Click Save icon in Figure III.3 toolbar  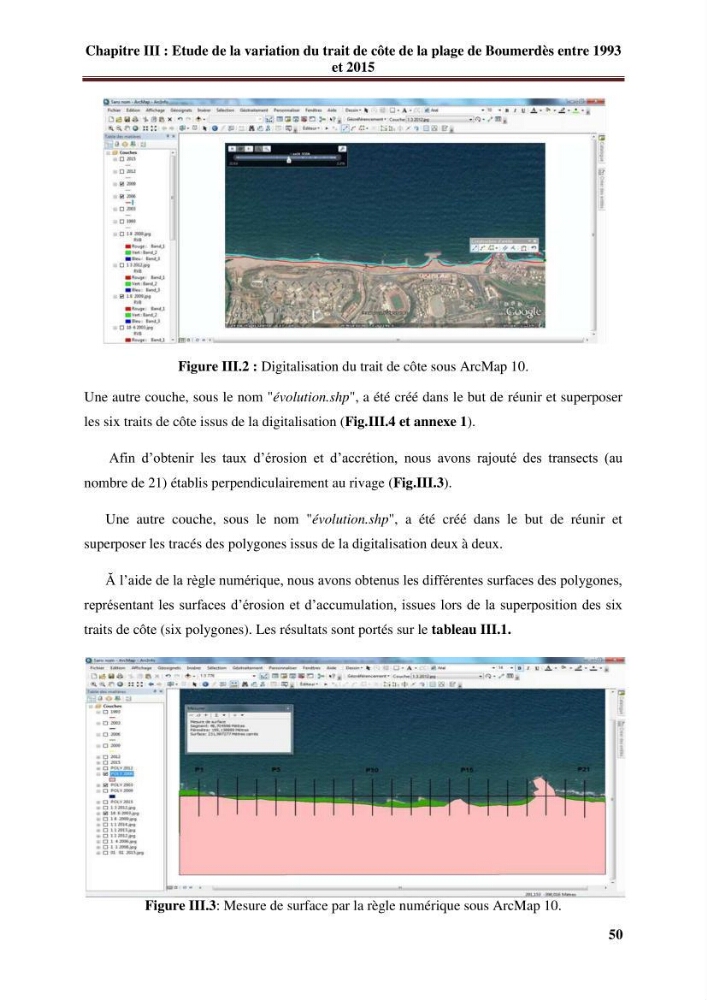(111, 676)
